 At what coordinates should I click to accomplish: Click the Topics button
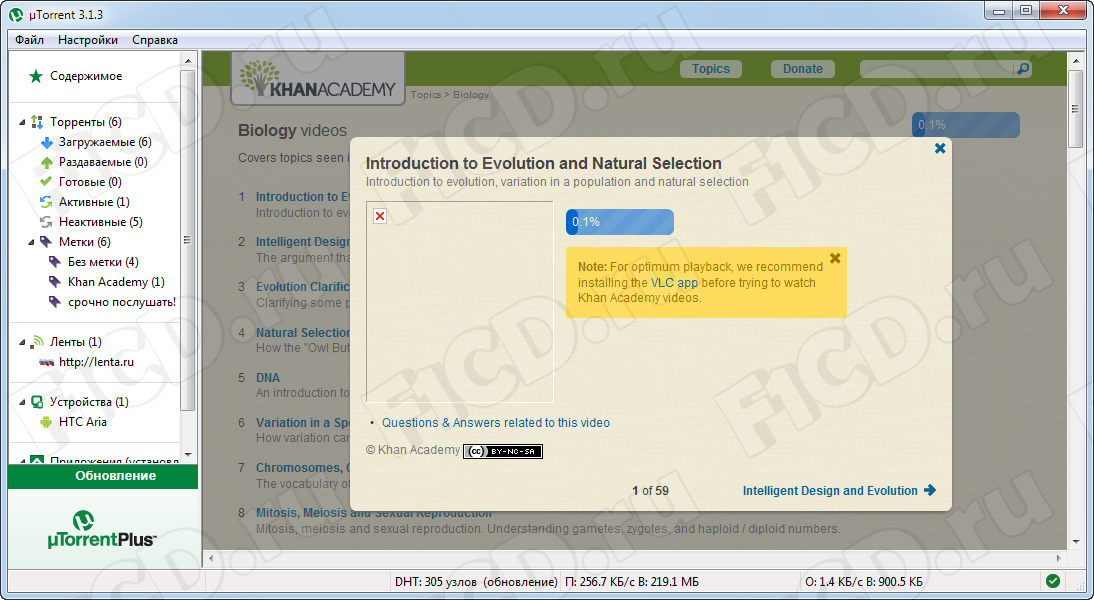click(710, 68)
